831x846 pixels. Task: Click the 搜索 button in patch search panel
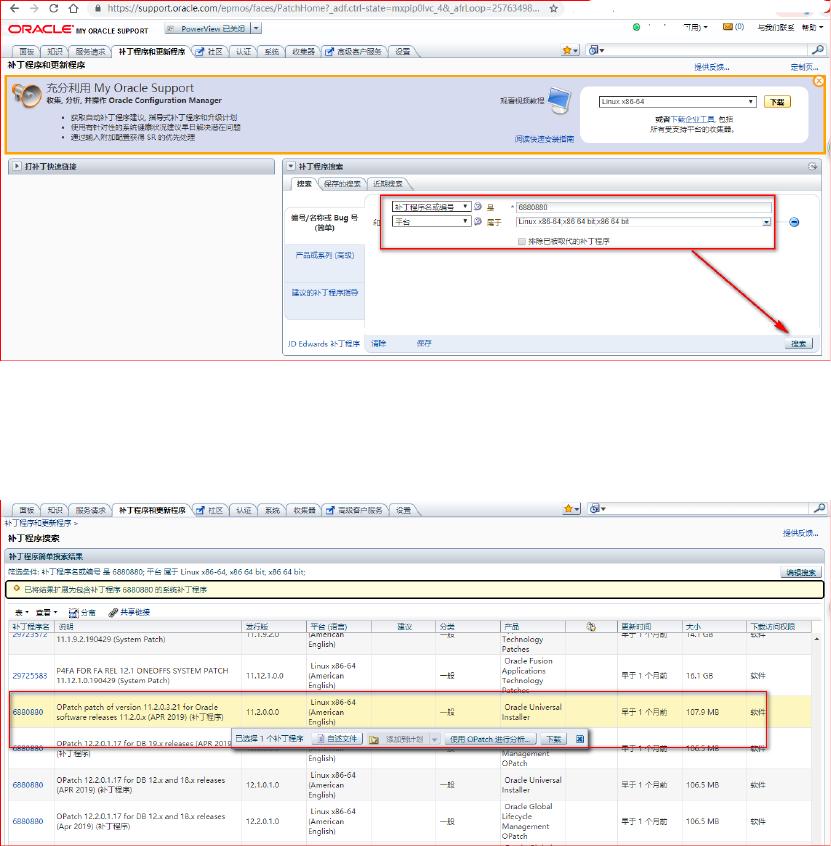(x=798, y=343)
